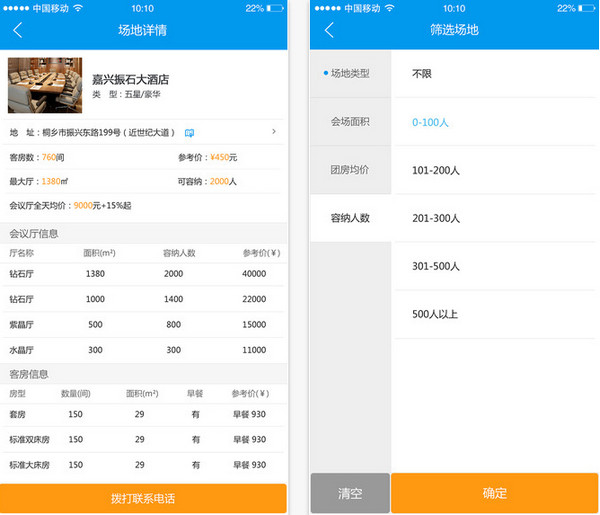Viewport: 600px width, 515px height.
Task: Tap battery indicator on the left phone status bar
Action: [275, 8]
